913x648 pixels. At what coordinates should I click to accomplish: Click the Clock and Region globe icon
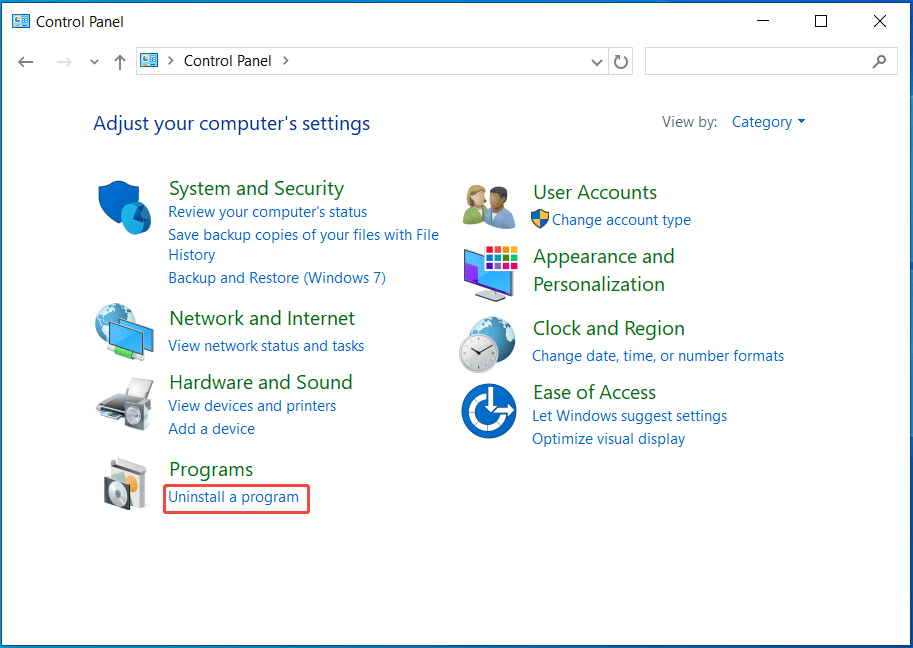[488, 343]
